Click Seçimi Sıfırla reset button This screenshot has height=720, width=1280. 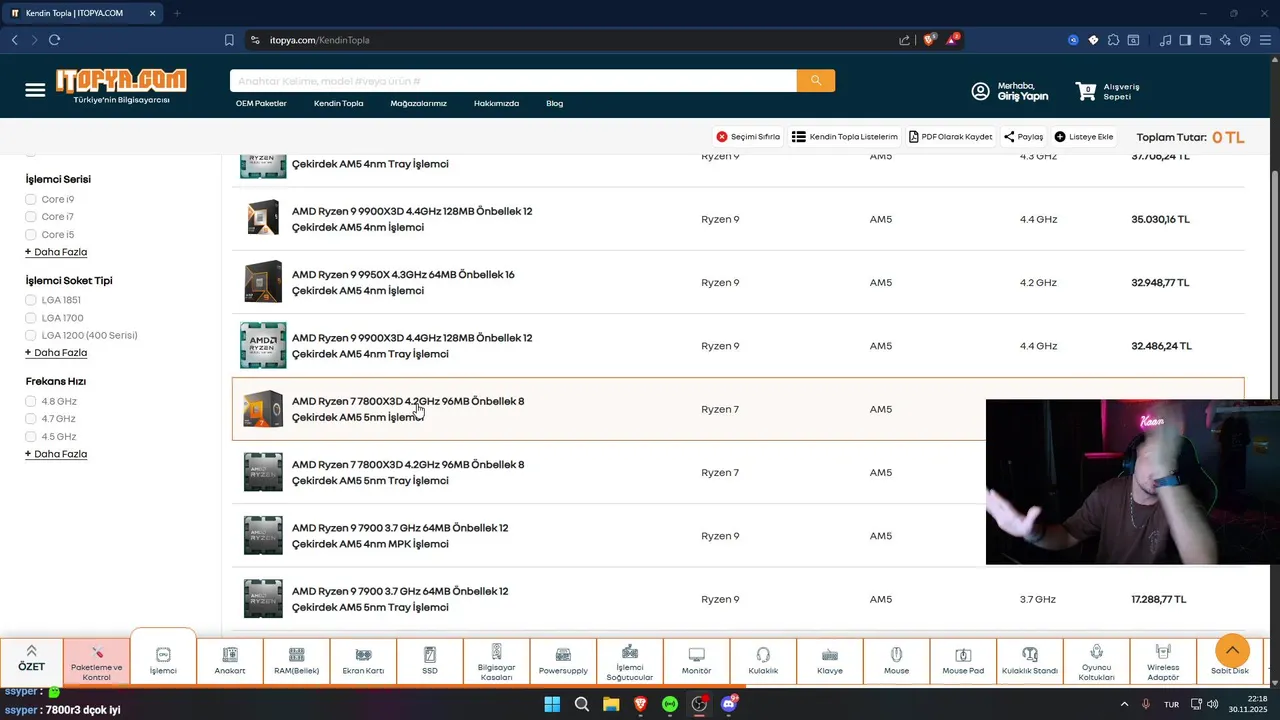(748, 137)
